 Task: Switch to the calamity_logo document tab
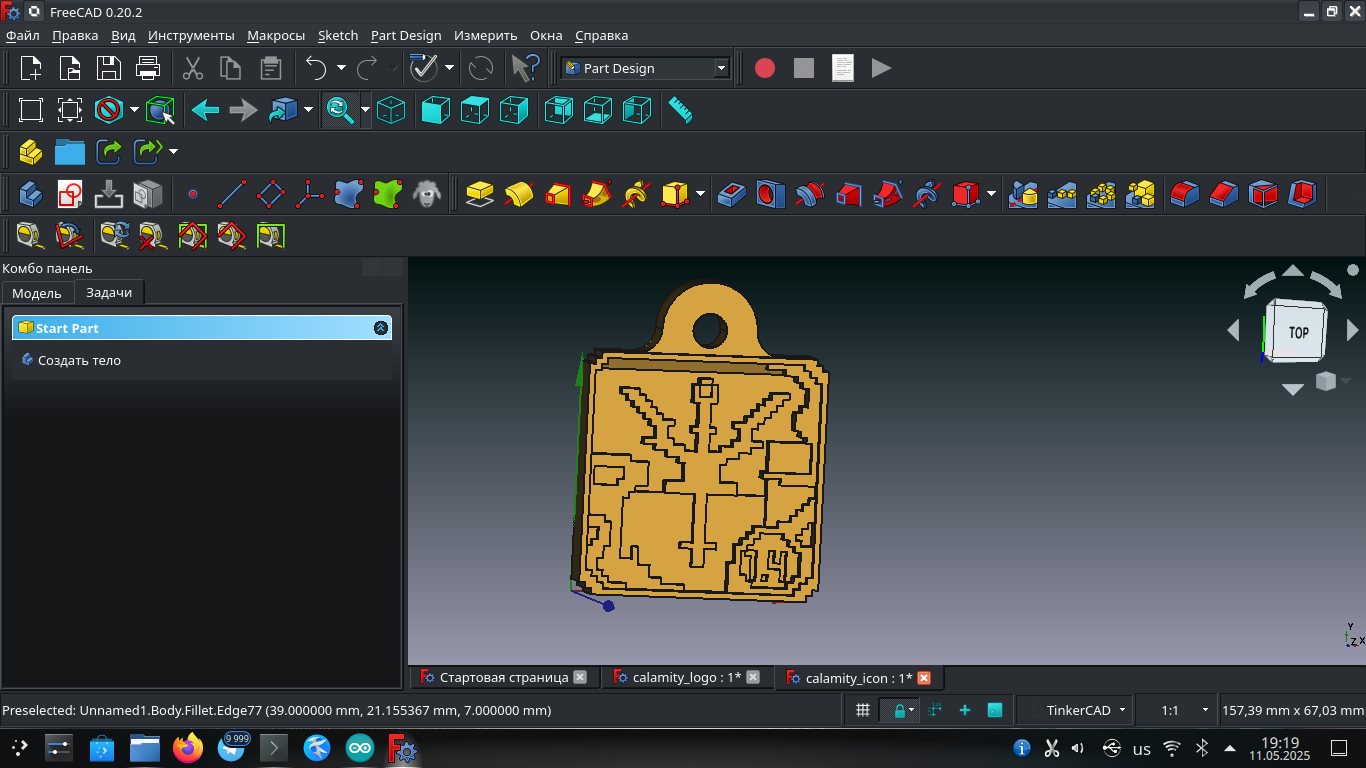coord(687,677)
